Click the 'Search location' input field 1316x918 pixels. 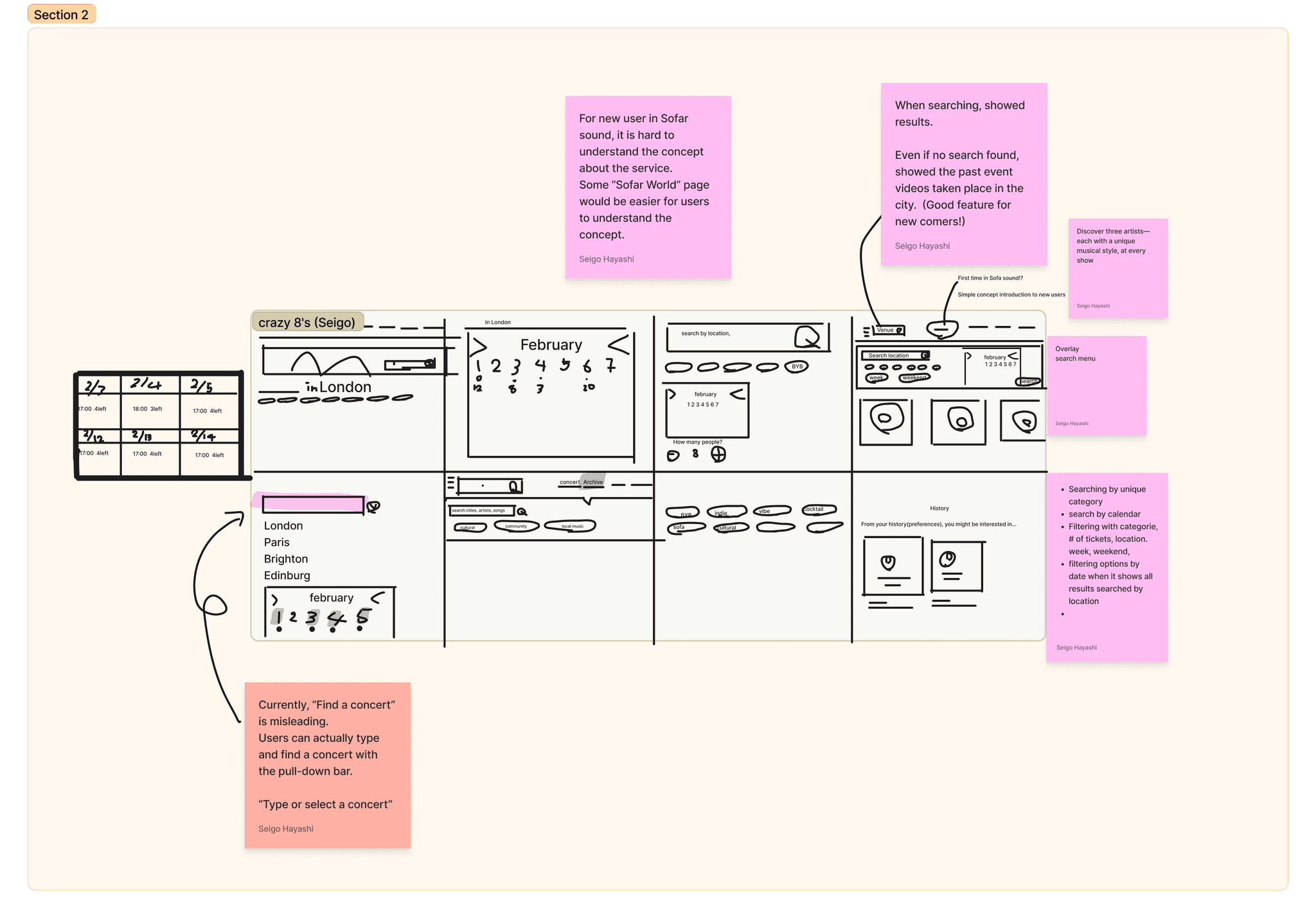[x=889, y=355]
